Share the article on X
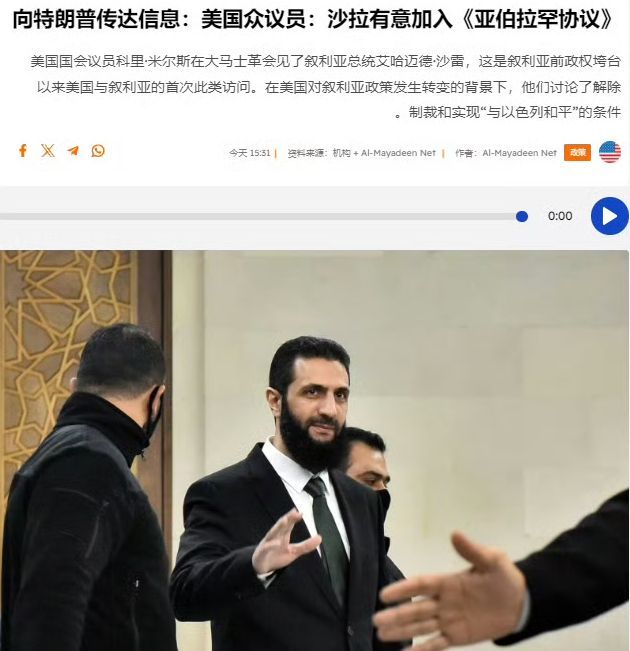This screenshot has height=651, width=630. pyautogui.click(x=48, y=151)
